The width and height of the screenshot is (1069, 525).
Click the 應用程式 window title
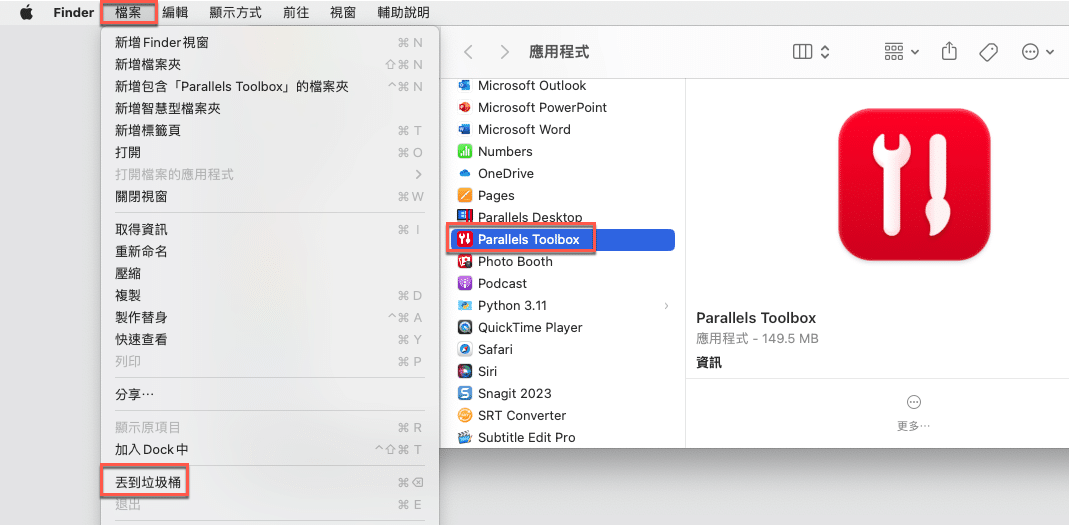559,52
